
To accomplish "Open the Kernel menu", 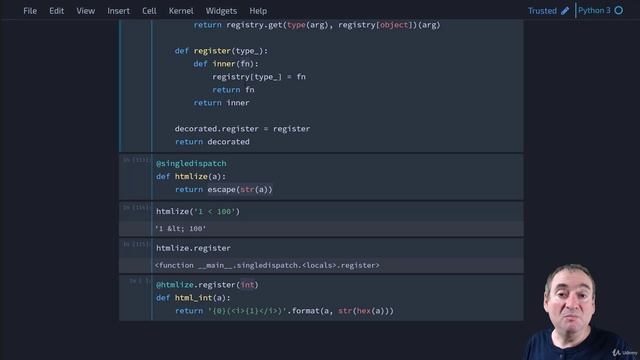I will click(181, 11).
